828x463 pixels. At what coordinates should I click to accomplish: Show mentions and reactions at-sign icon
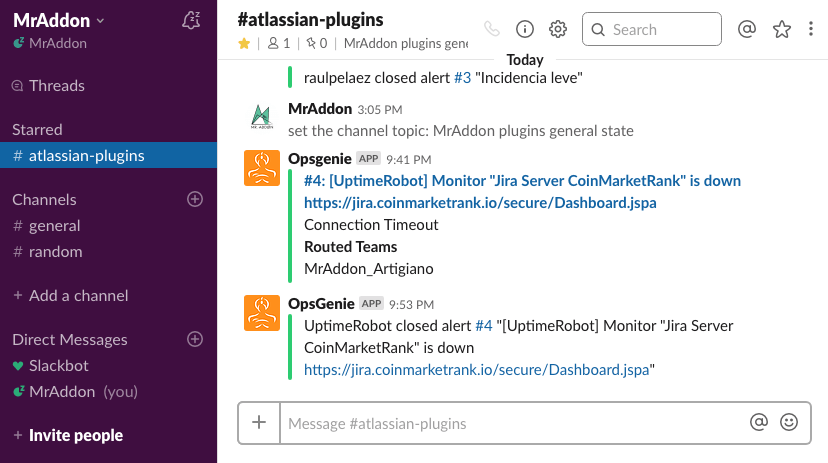(x=746, y=29)
